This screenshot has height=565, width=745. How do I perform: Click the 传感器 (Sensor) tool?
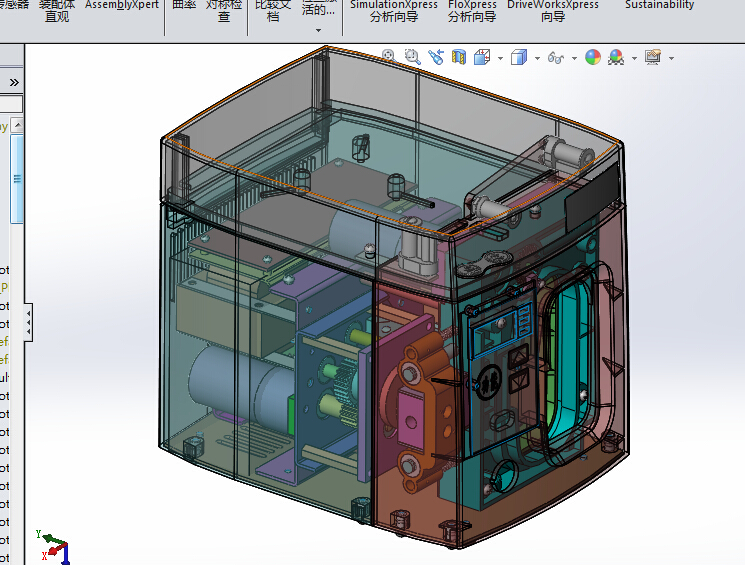(14, 6)
